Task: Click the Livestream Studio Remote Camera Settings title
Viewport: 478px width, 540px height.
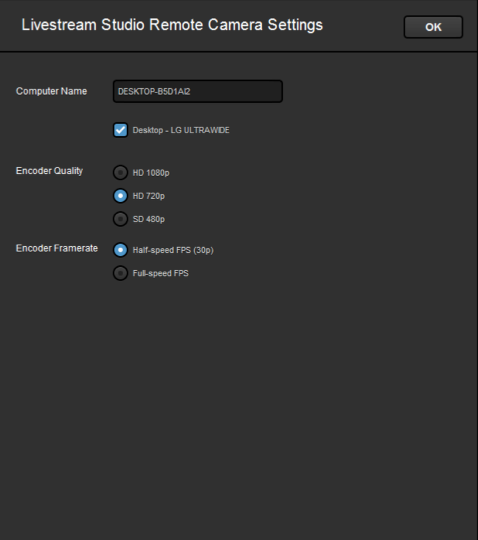Action: pos(172,25)
